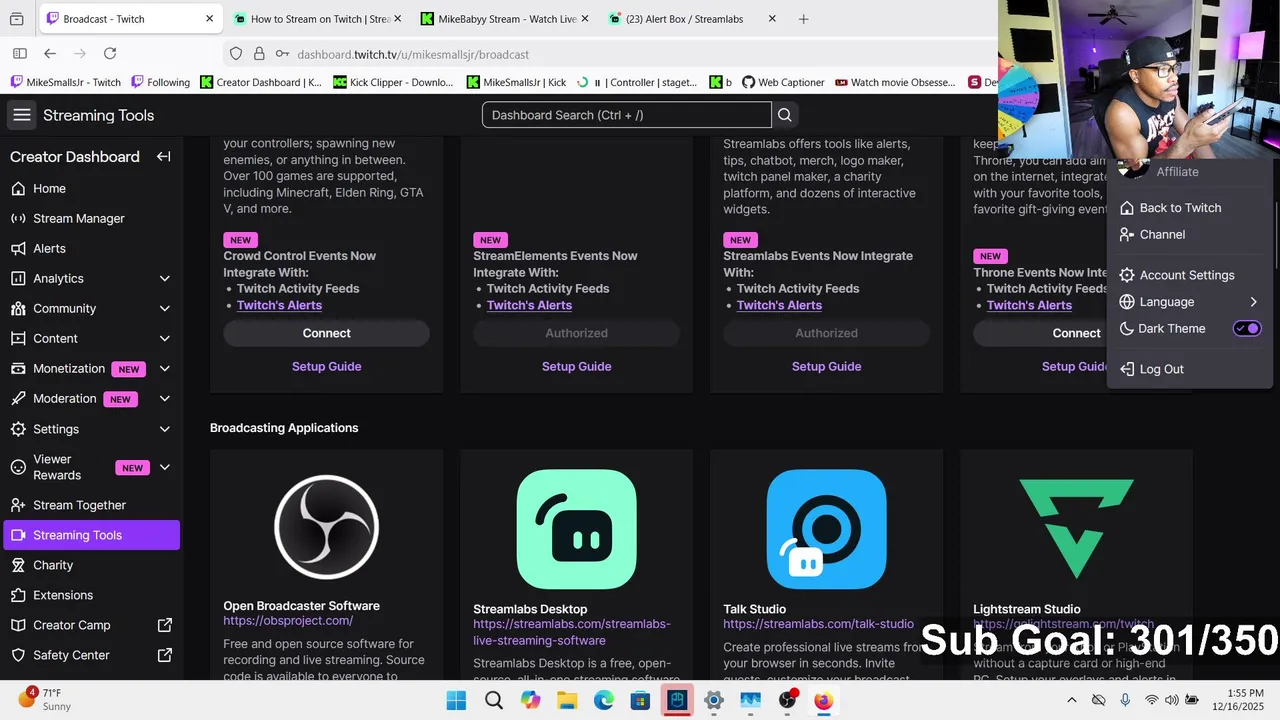Switch to MikeBabyy Stream Kick tab
1280x720 pixels.
click(505, 19)
